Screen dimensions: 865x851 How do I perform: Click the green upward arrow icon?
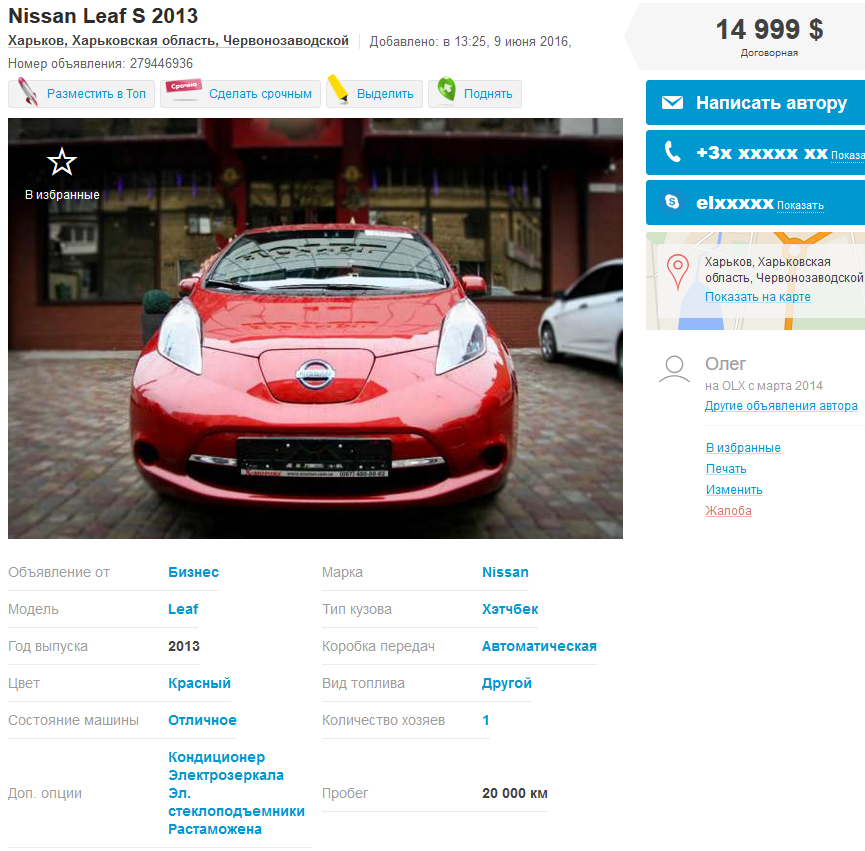(x=446, y=89)
